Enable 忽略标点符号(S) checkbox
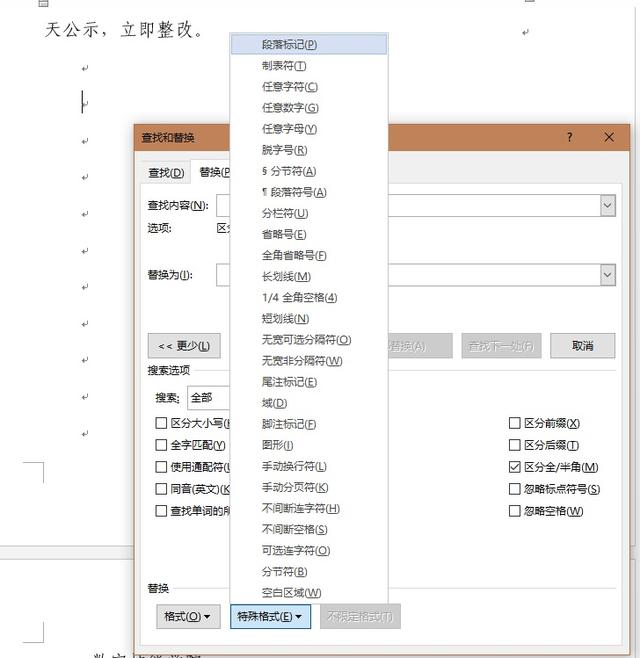Screen dimensions: 640x658 [515, 489]
